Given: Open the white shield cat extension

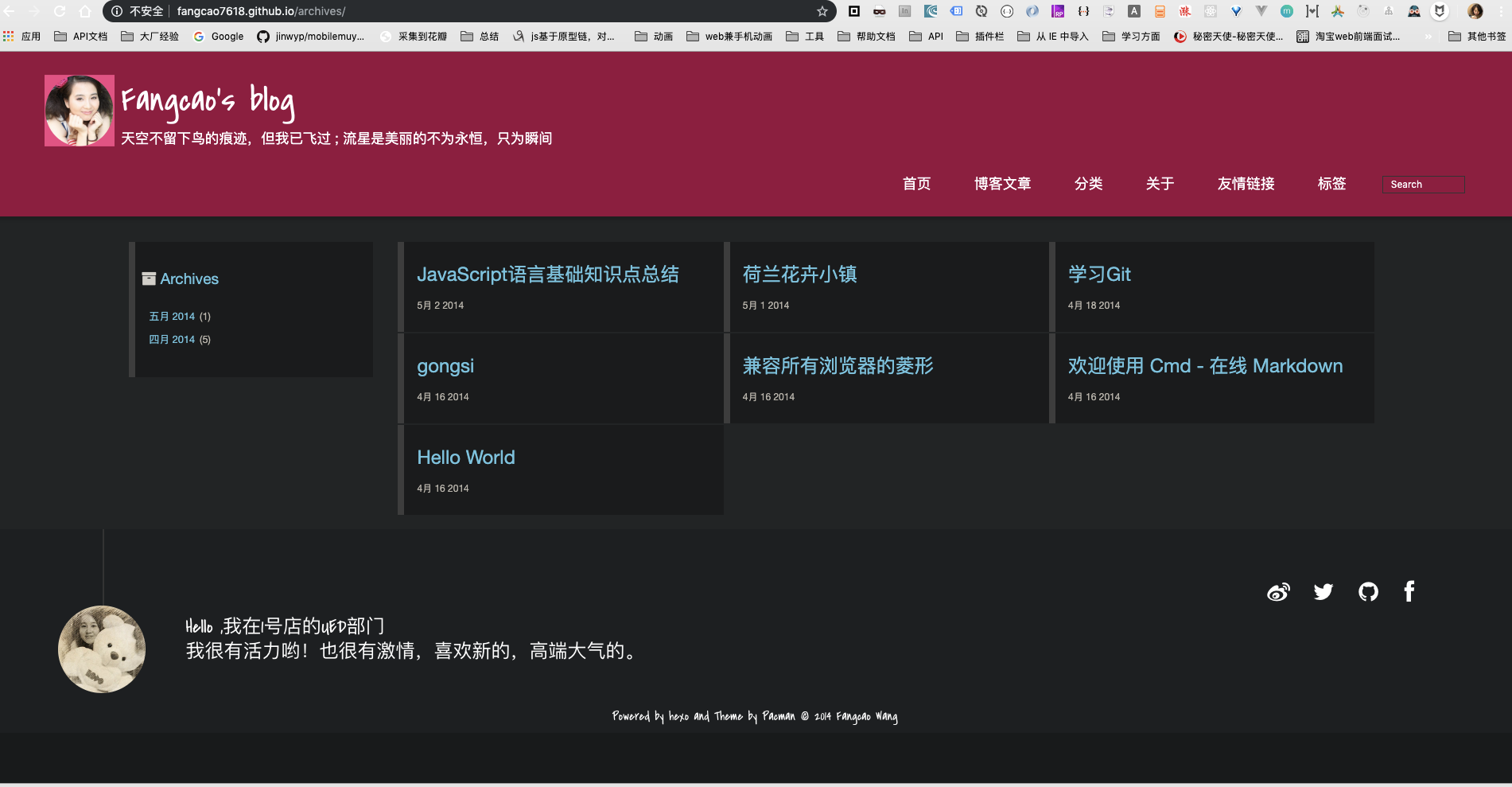Looking at the screenshot, I should 1440,11.
